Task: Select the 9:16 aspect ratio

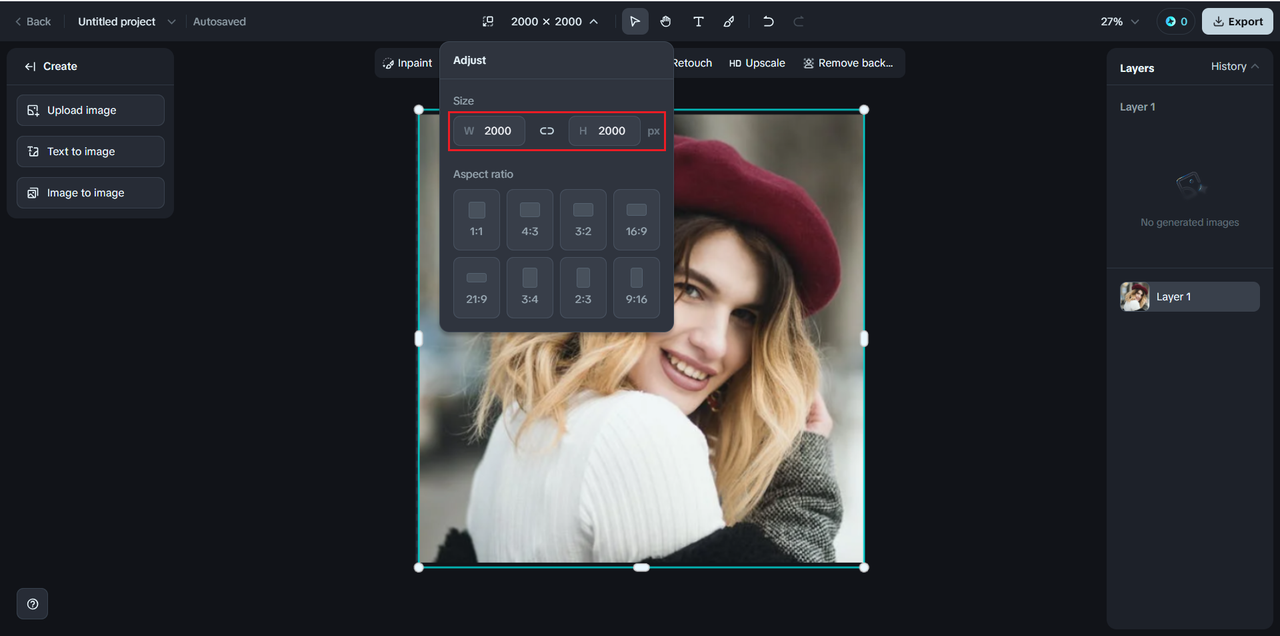Action: [636, 288]
